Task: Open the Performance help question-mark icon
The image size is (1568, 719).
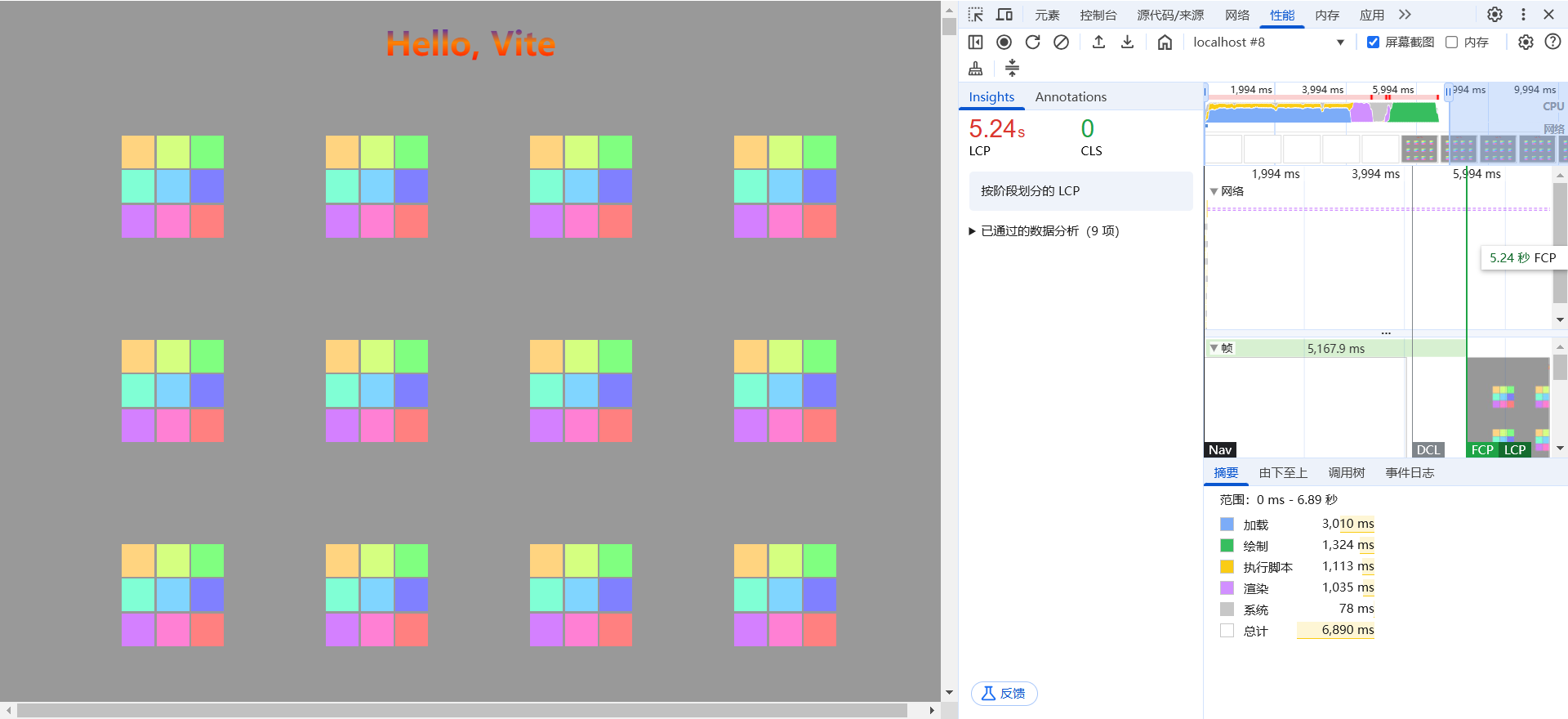Action: (1553, 42)
